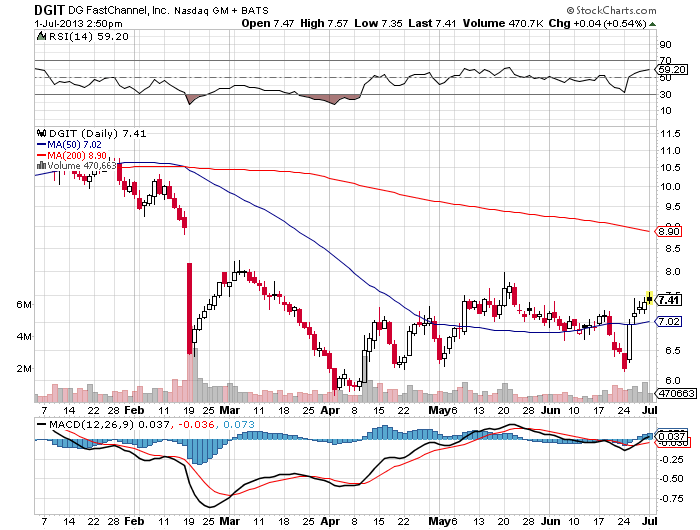Click the 59.20 RSI value tag on the axis

672,70
